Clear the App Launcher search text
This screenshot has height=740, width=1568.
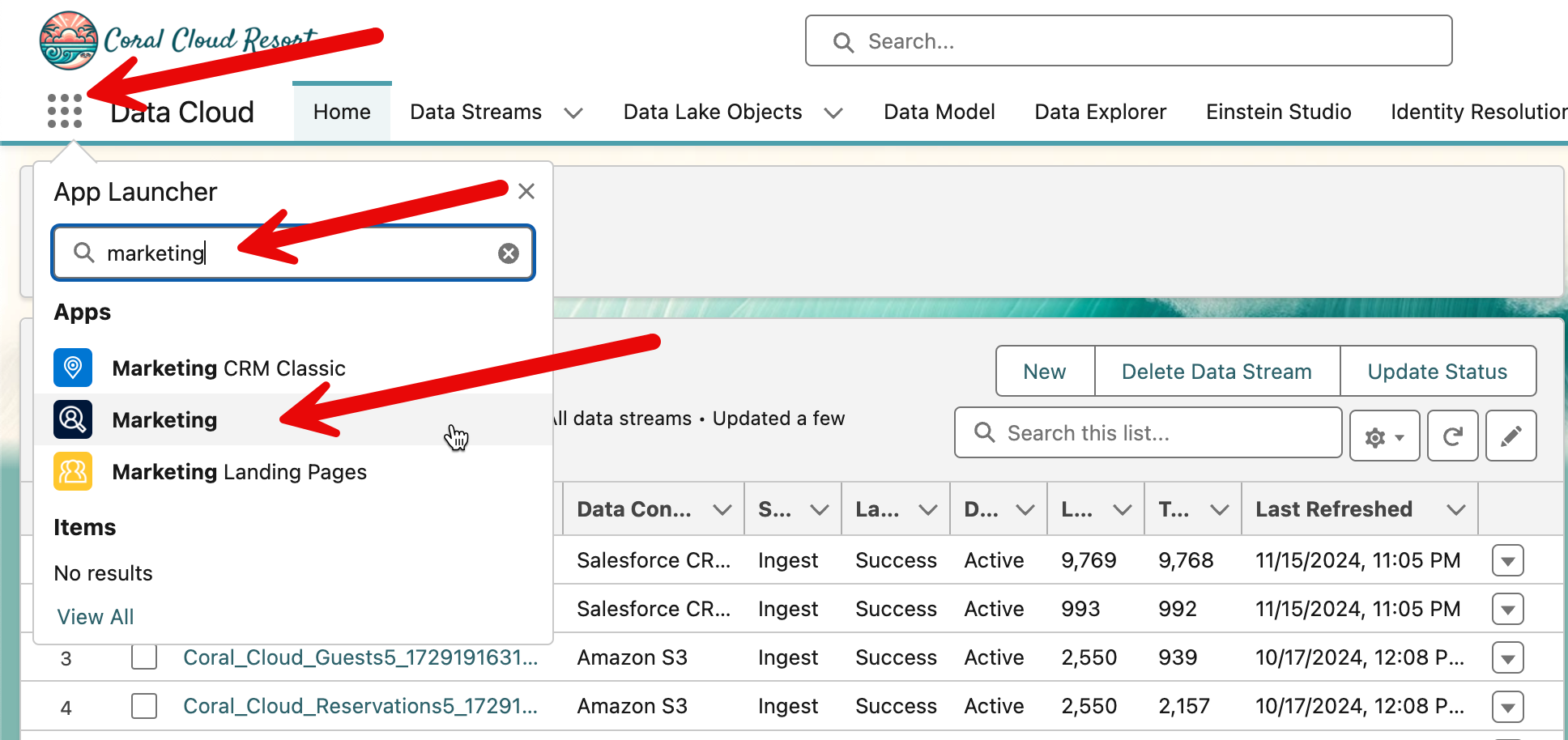click(x=509, y=253)
